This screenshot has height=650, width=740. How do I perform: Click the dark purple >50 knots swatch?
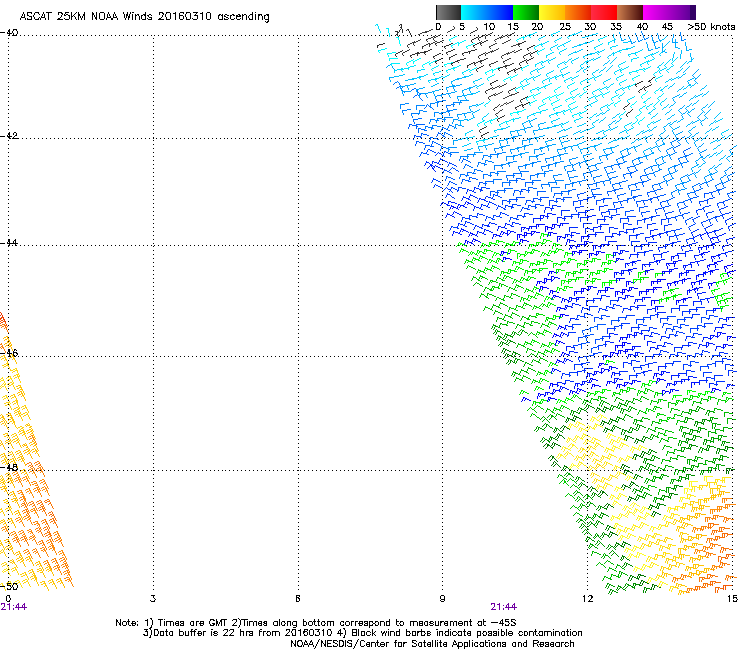(x=693, y=12)
